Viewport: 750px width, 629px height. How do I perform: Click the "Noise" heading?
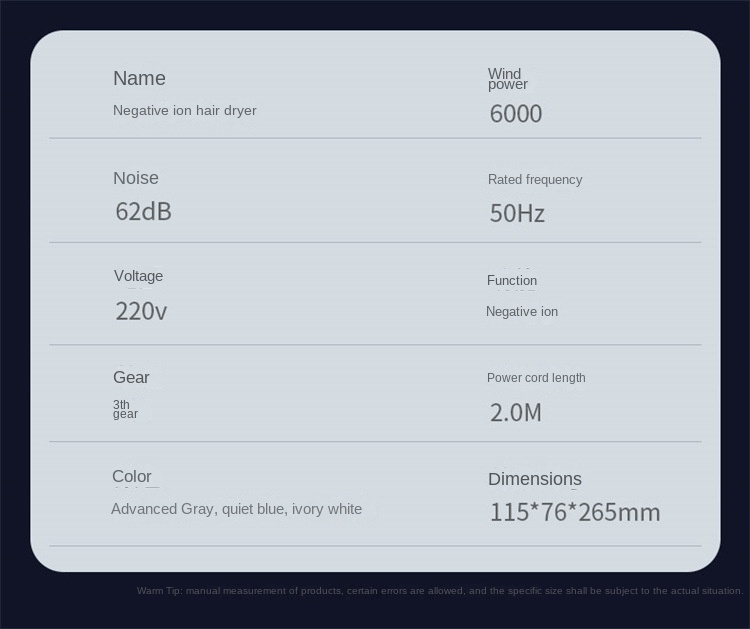tap(135, 178)
